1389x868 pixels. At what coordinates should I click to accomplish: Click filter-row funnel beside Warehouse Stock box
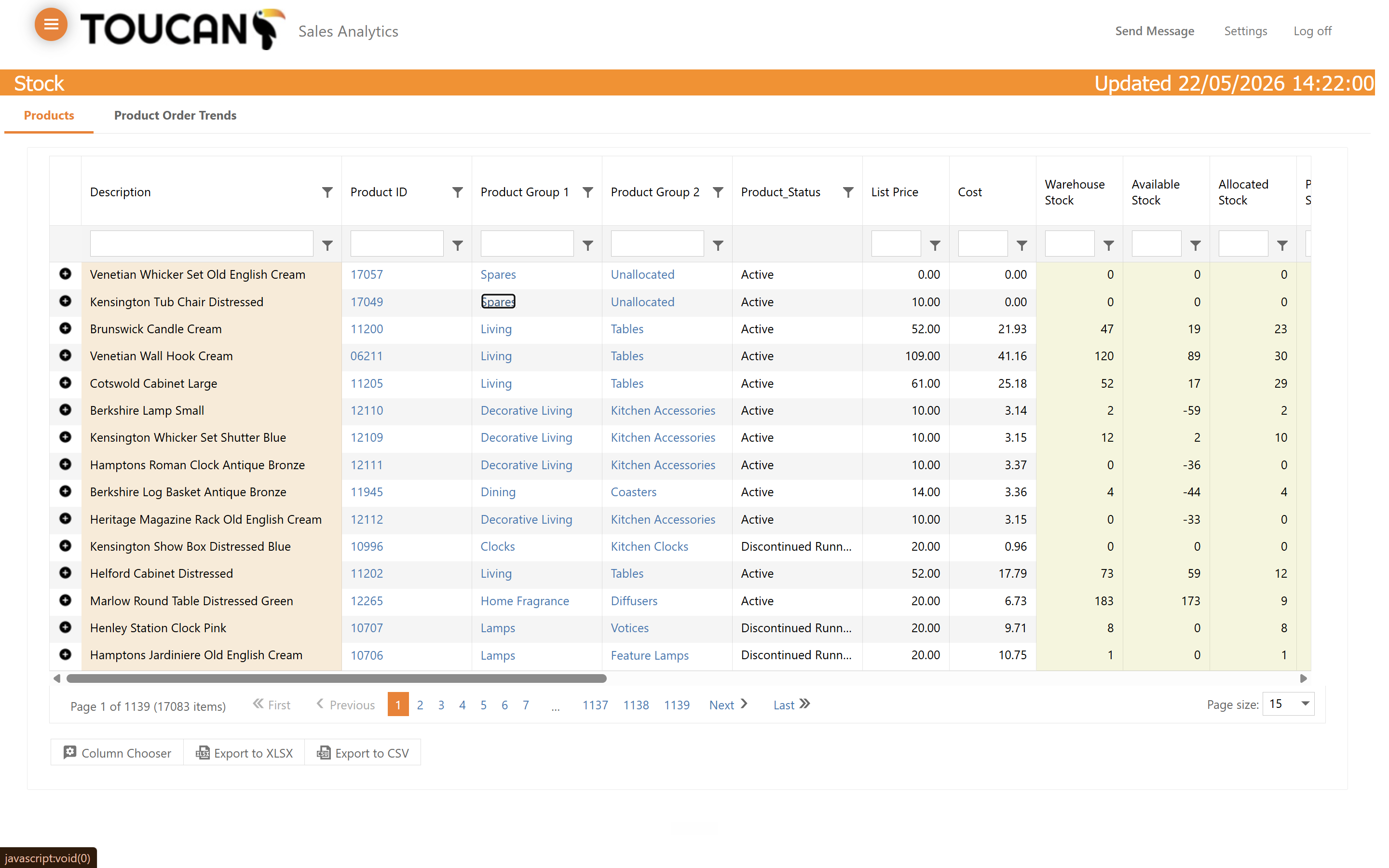[1109, 245]
